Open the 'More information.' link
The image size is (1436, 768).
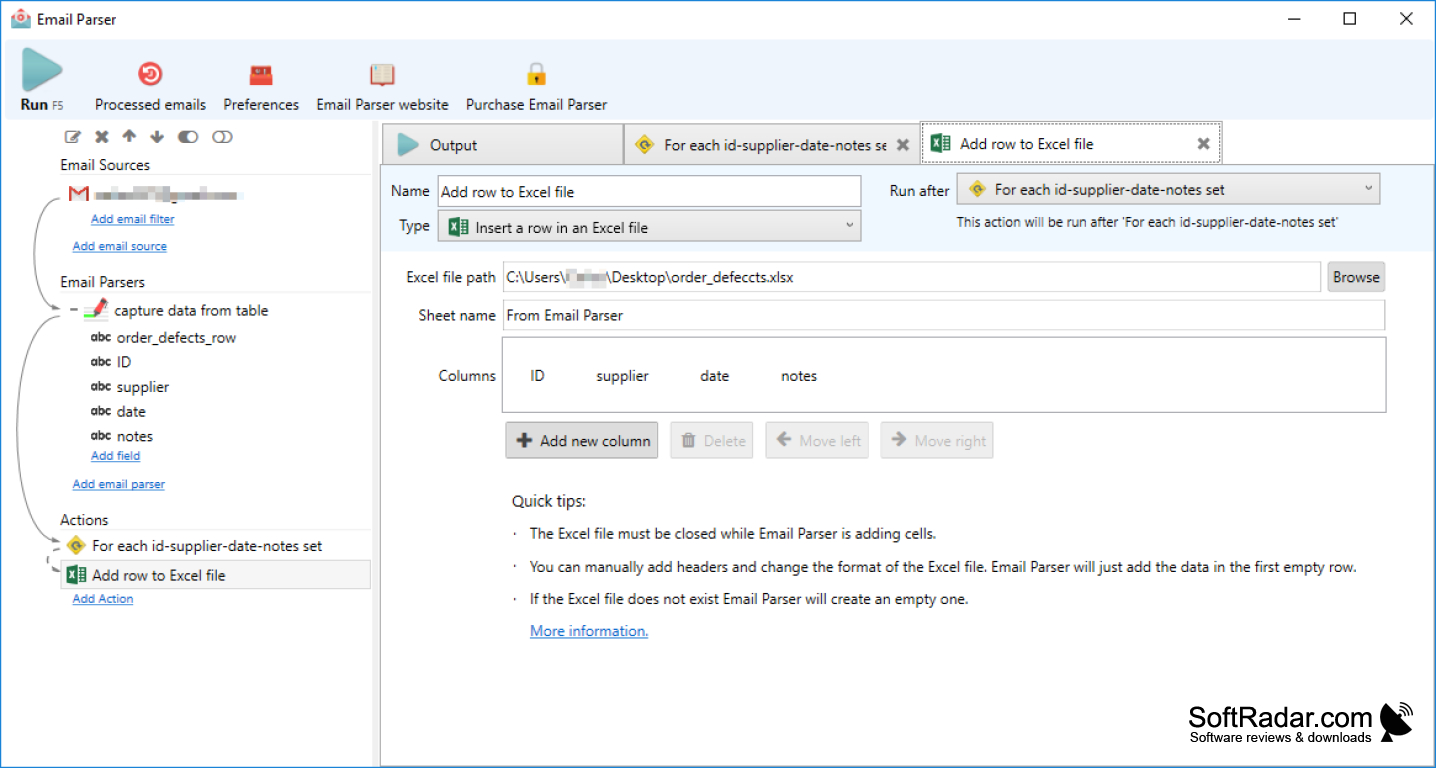click(x=589, y=631)
